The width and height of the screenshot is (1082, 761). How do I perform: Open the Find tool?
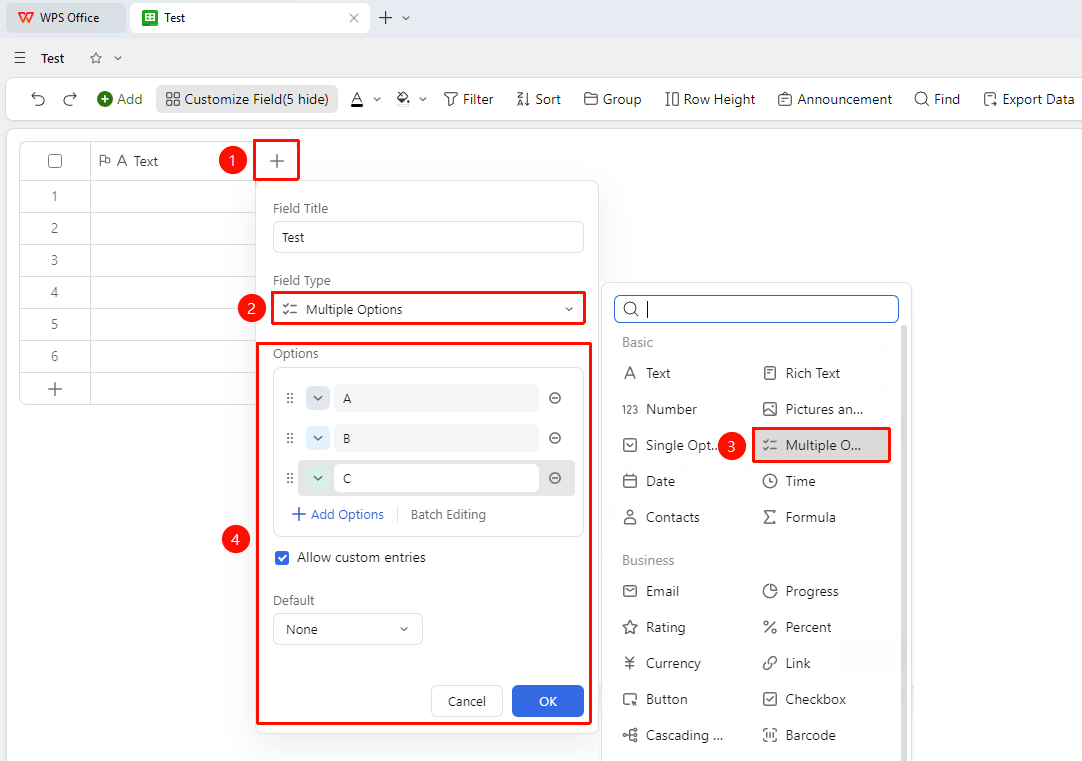(x=937, y=99)
